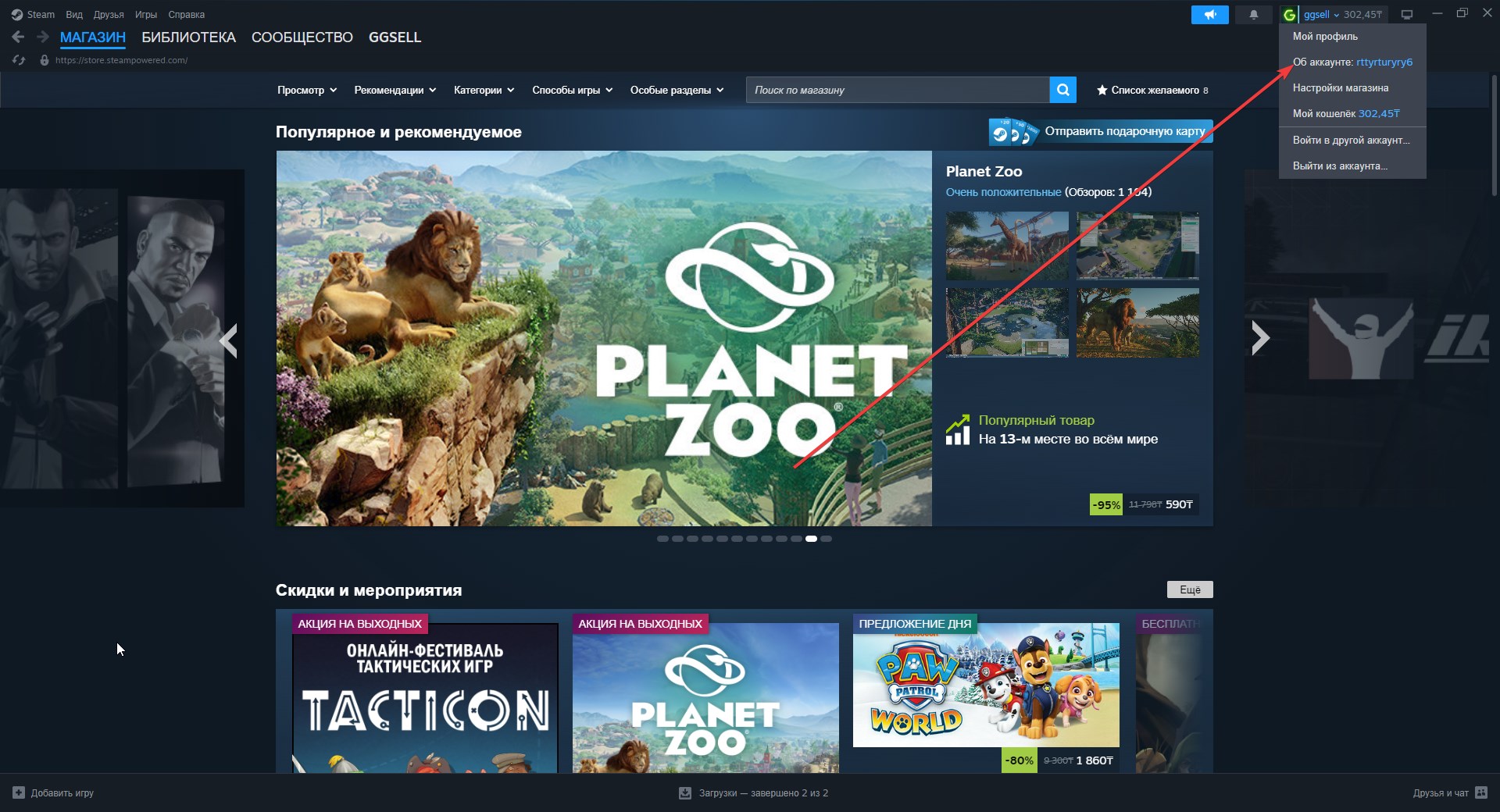The image size is (1500, 812).
Task: Click the vertical page scrollbar
Action: 1494,137
